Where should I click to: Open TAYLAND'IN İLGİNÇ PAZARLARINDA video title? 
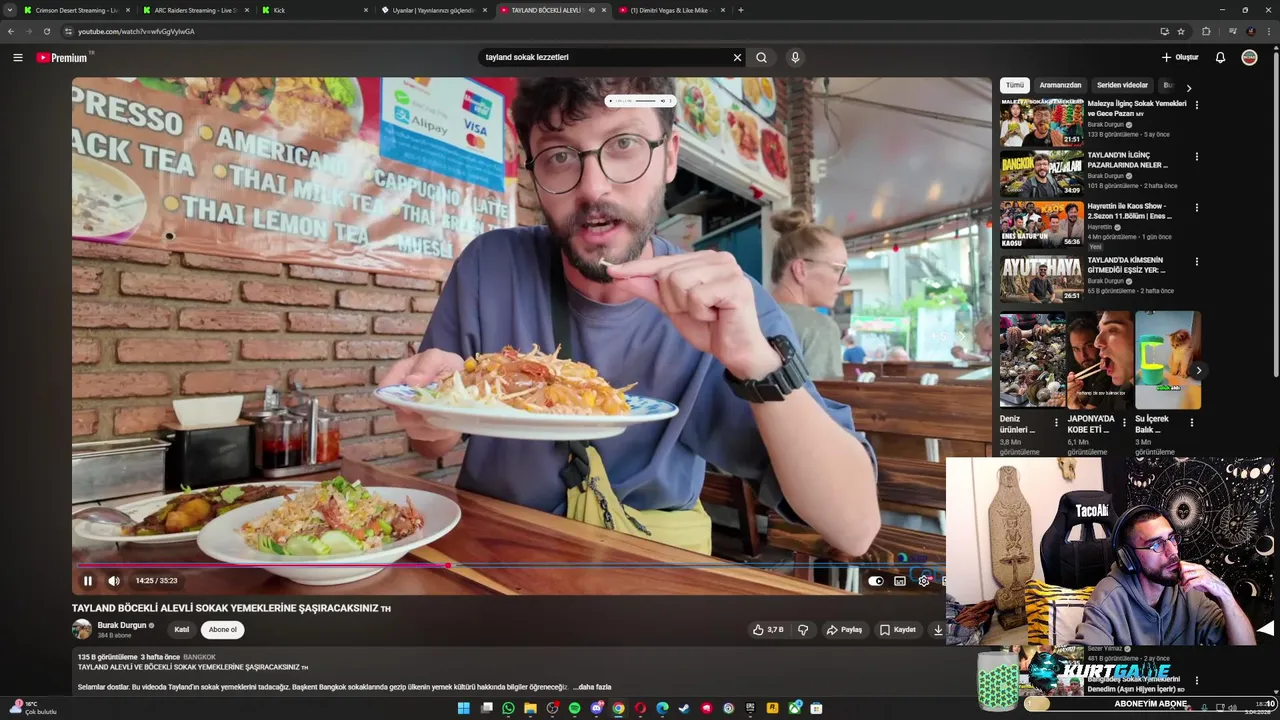pos(1128,160)
